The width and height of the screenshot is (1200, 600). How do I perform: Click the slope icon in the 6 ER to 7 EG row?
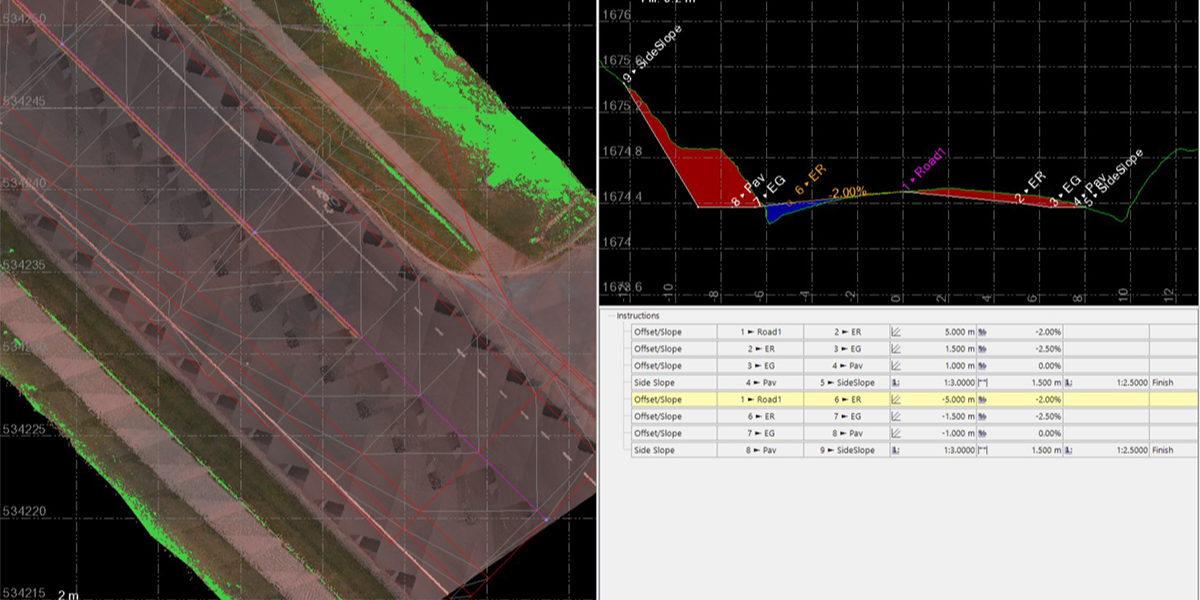pyautogui.click(x=897, y=416)
